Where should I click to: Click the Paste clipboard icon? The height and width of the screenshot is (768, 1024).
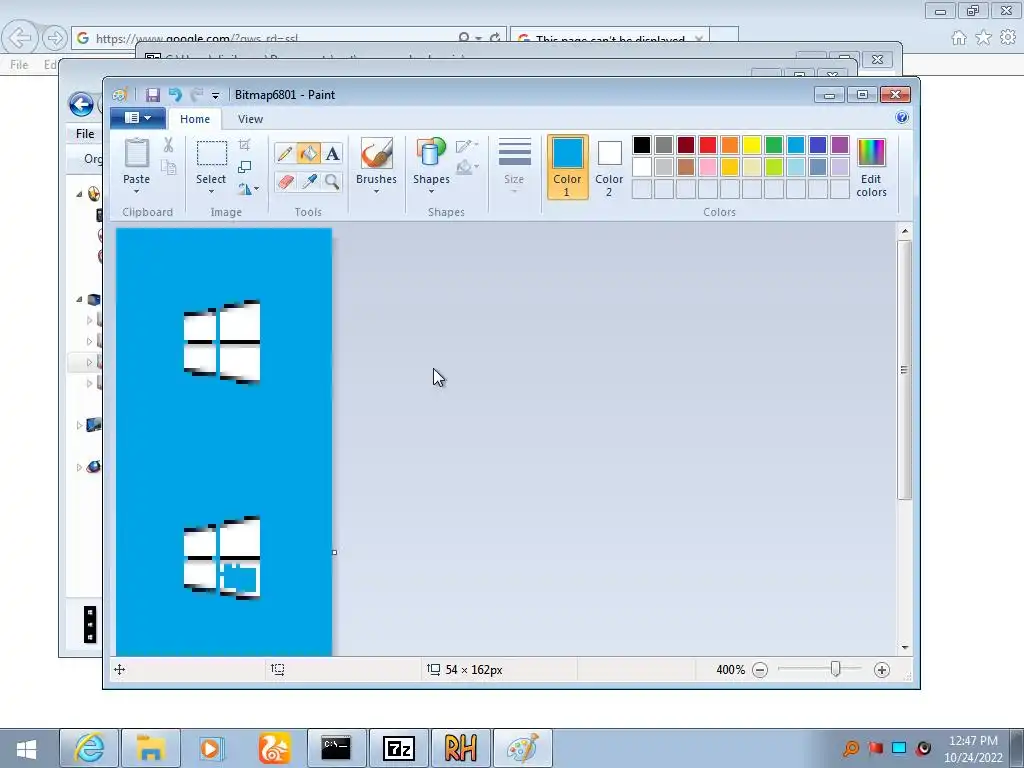coord(136,153)
